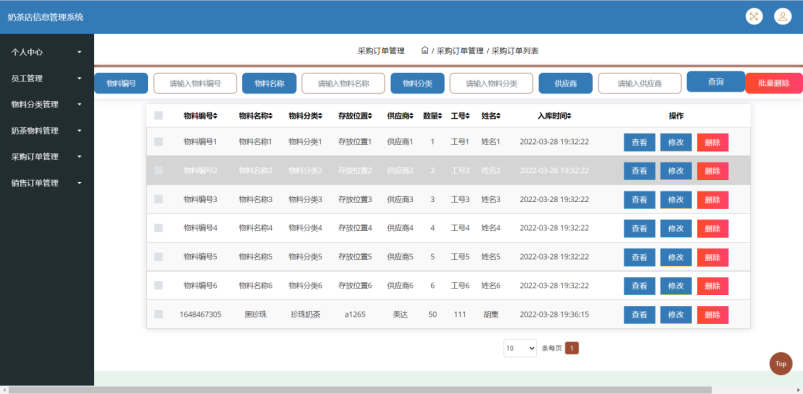Click the 黑珍珠 cell in the table
803x394 pixels.
(256, 314)
